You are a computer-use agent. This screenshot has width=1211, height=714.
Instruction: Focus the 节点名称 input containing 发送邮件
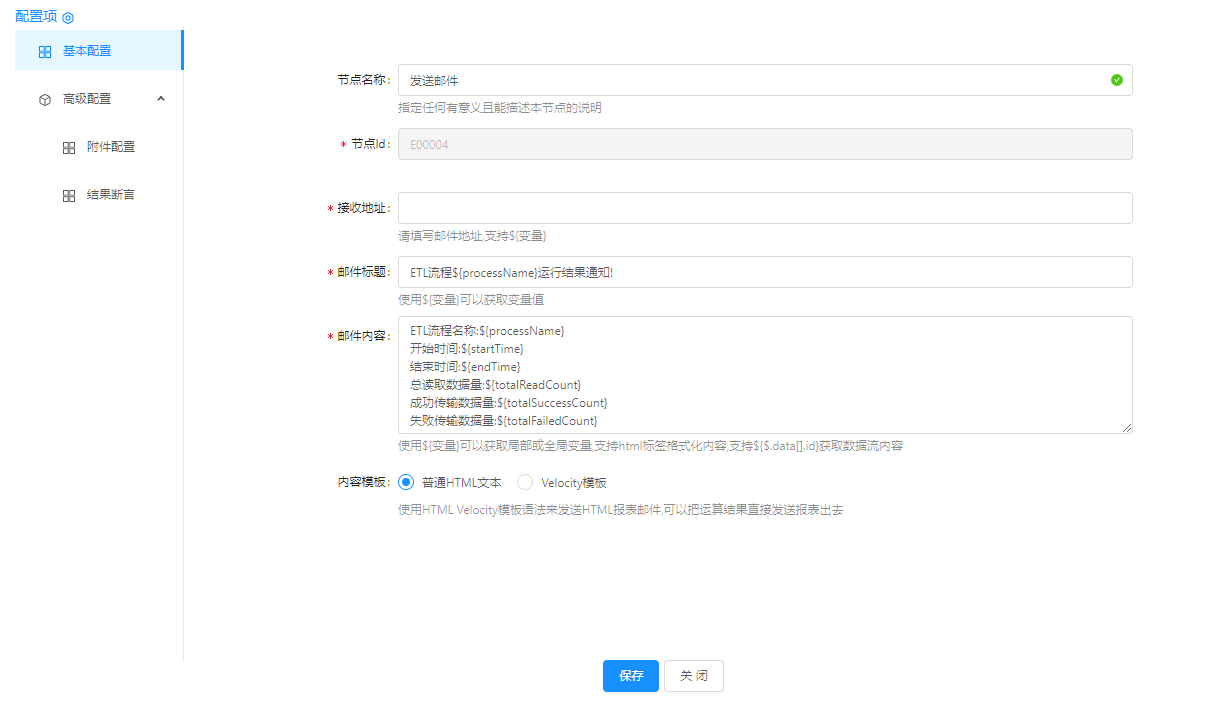(x=750, y=80)
